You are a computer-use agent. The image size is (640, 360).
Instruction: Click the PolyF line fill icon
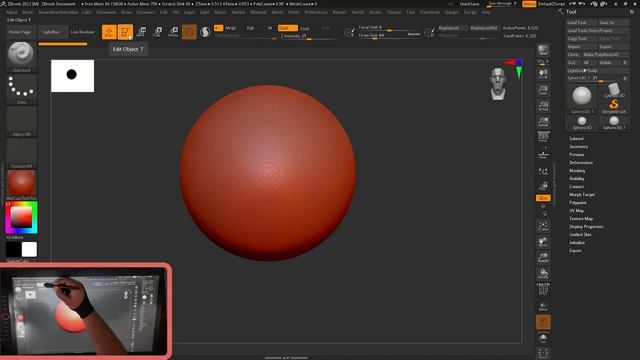pyautogui.click(x=543, y=289)
